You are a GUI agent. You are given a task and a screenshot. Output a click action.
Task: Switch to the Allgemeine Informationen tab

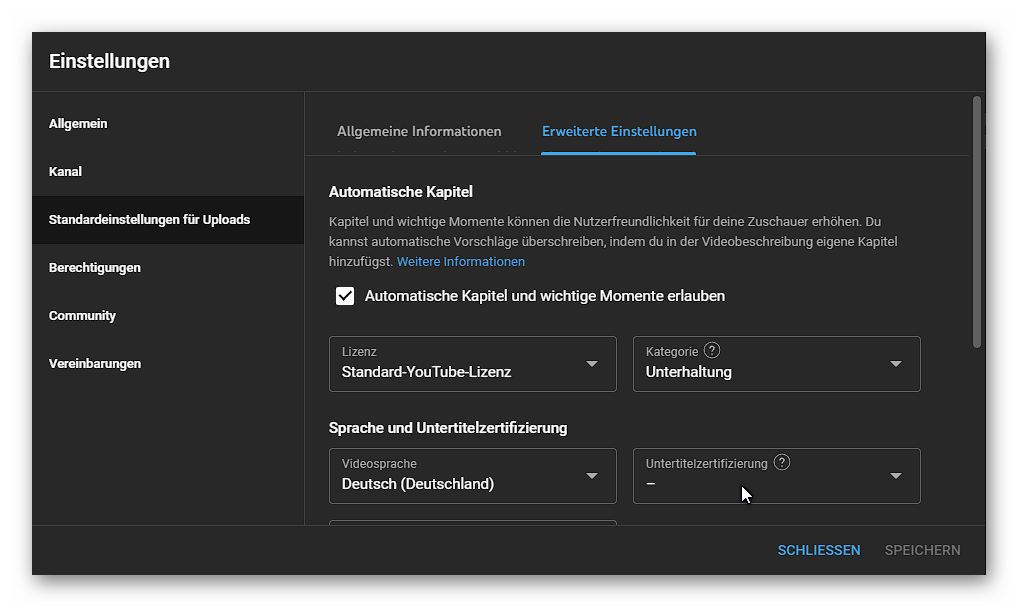(x=419, y=132)
